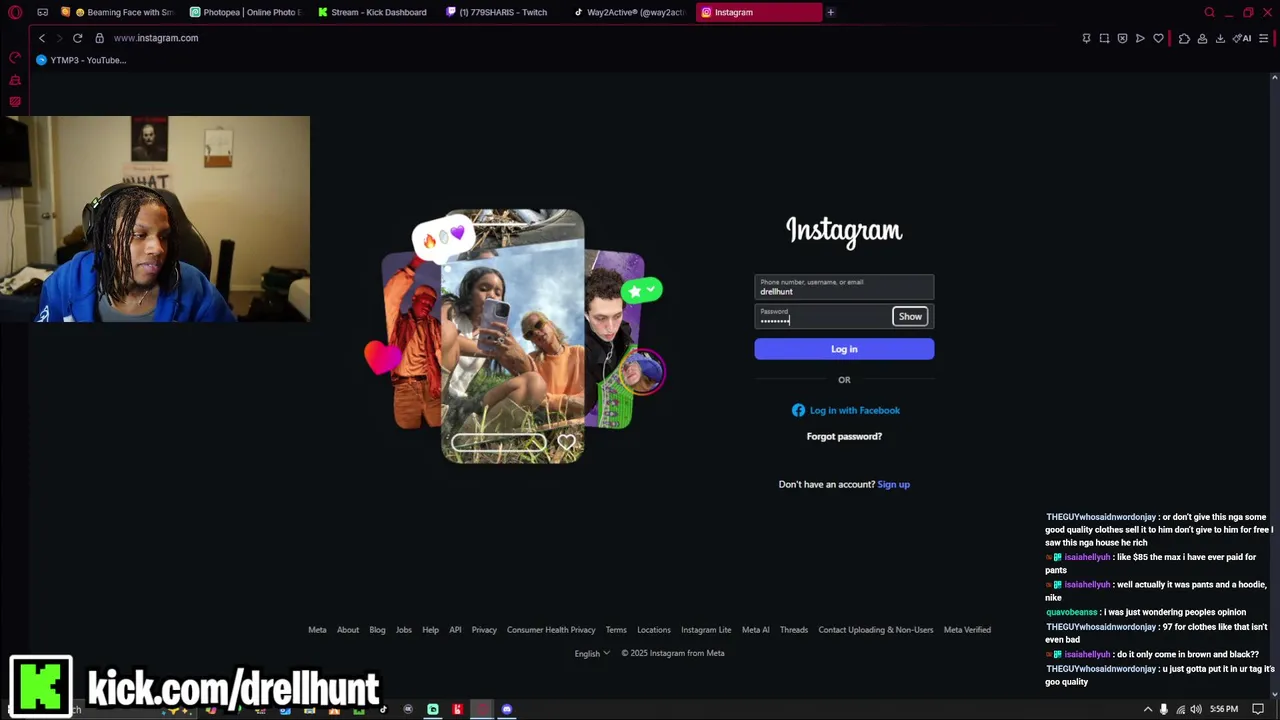The width and height of the screenshot is (1280, 720).
Task: Reload the Instagram page
Action: point(77,38)
